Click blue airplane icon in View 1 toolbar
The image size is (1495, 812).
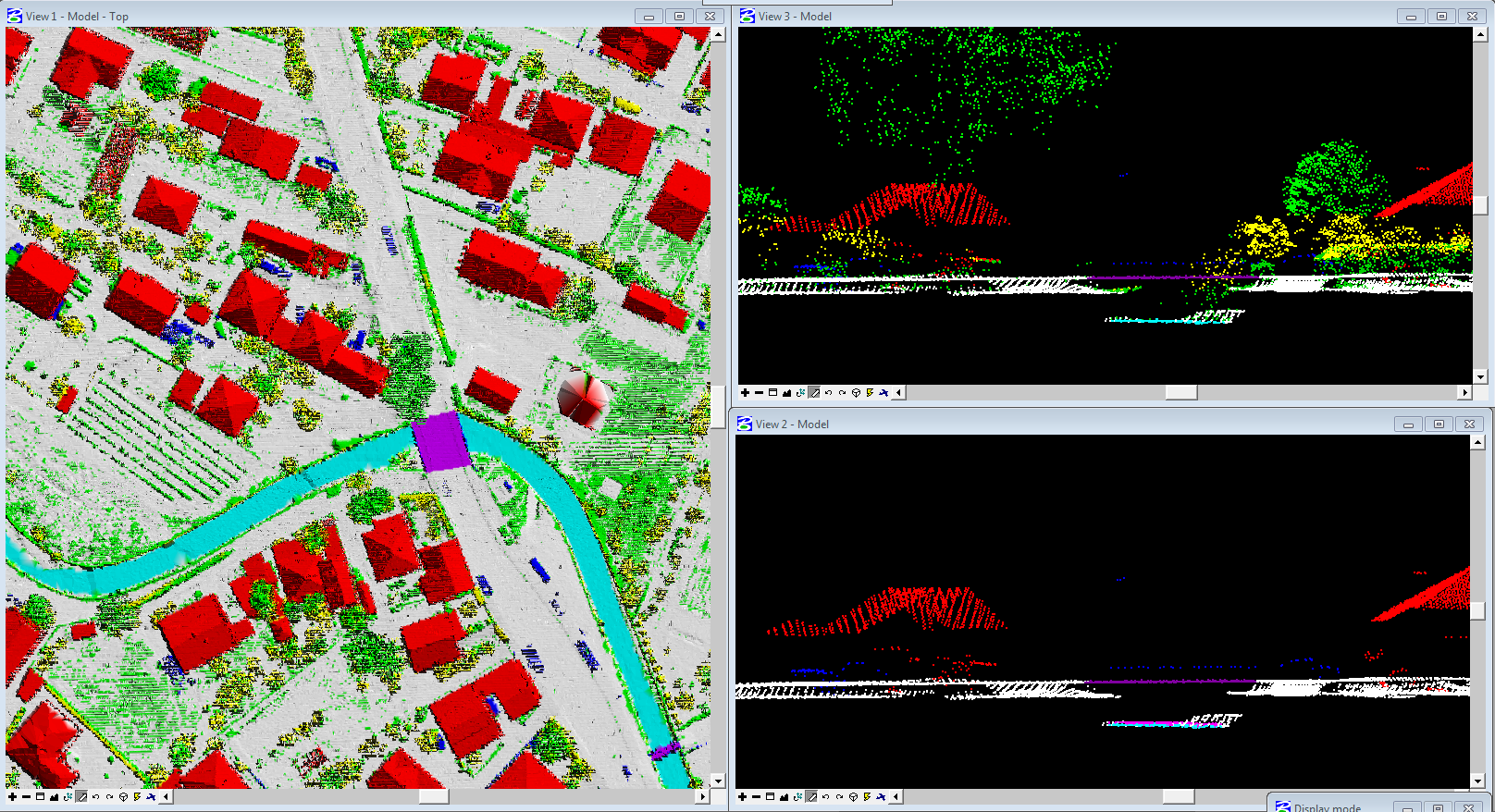(x=151, y=796)
